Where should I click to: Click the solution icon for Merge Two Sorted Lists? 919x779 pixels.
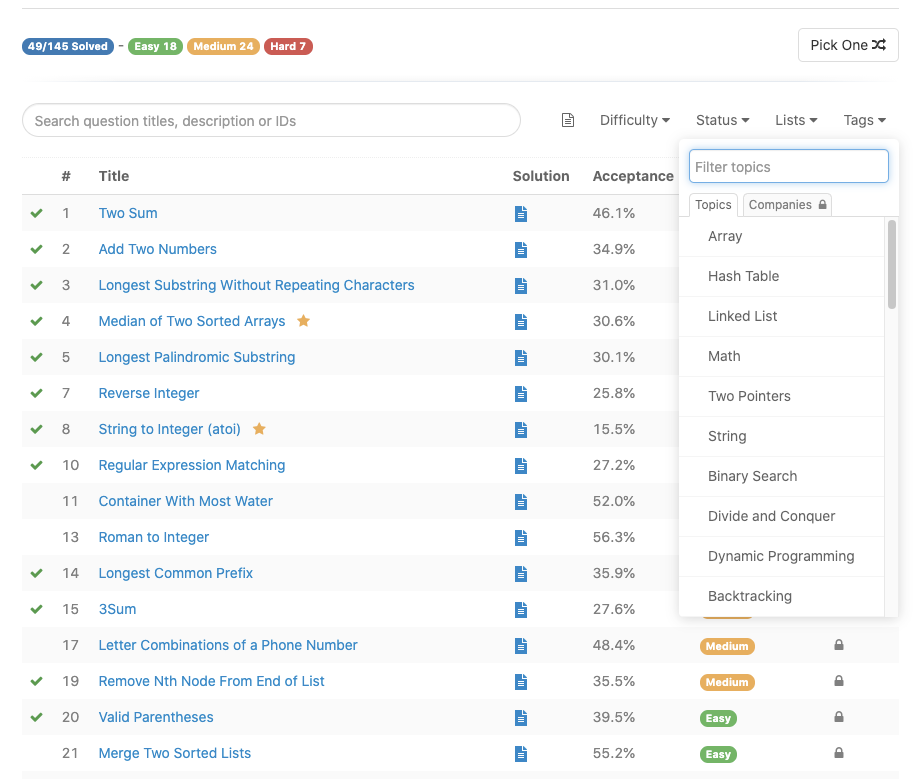pyautogui.click(x=520, y=754)
